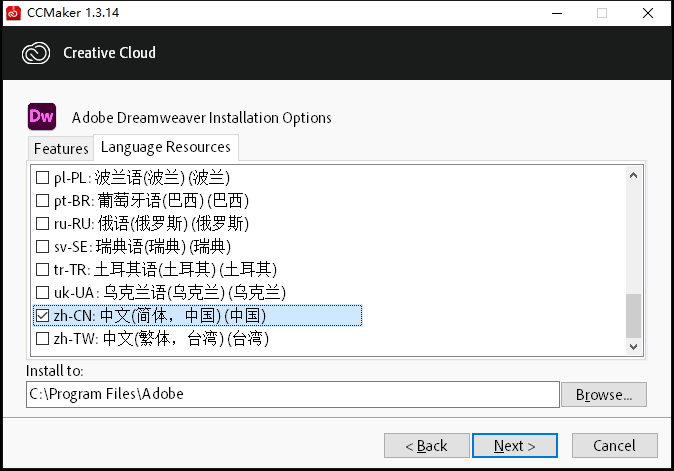Check the pt-BR Portuguese language checkbox
Viewport: 674px width, 471px height.
point(42,201)
